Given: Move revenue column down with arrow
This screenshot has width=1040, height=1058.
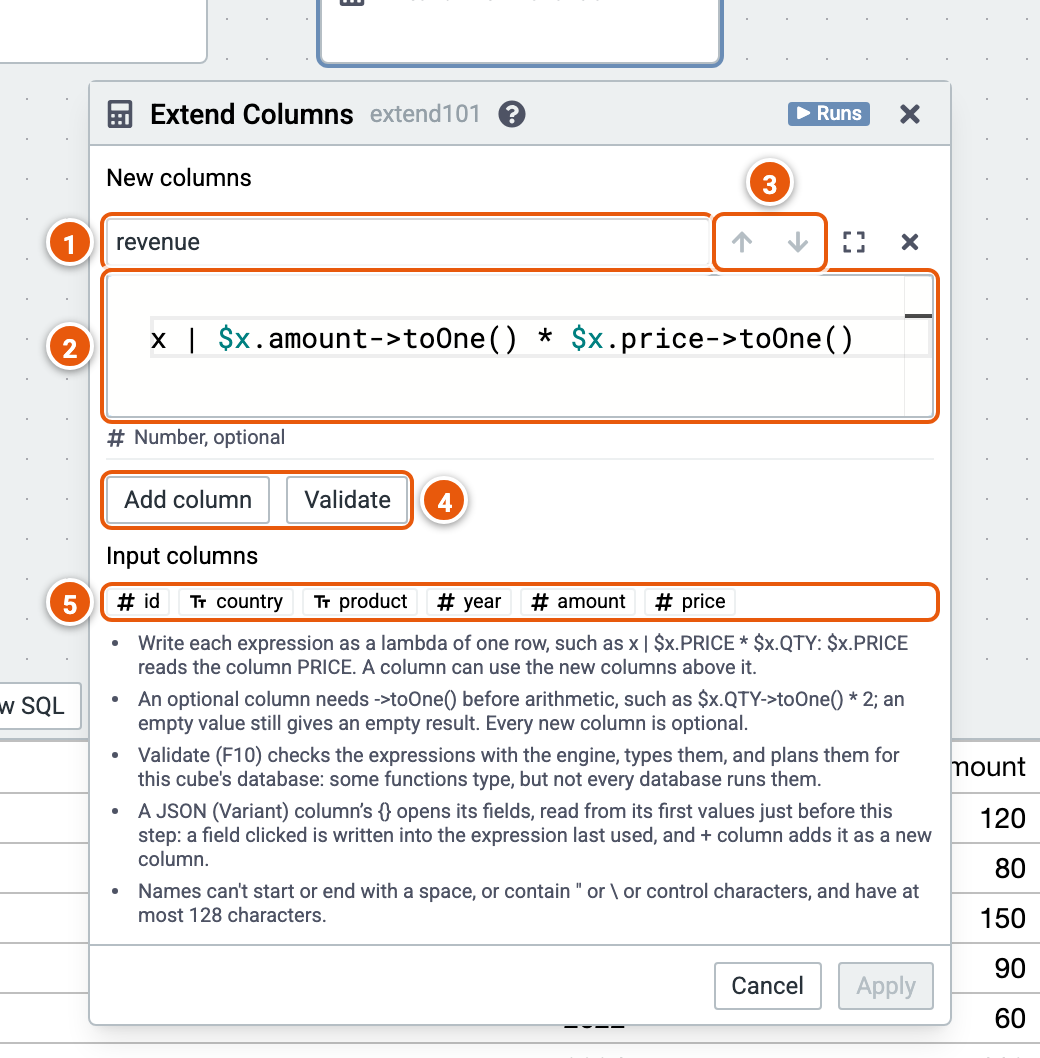Looking at the screenshot, I should [798, 242].
